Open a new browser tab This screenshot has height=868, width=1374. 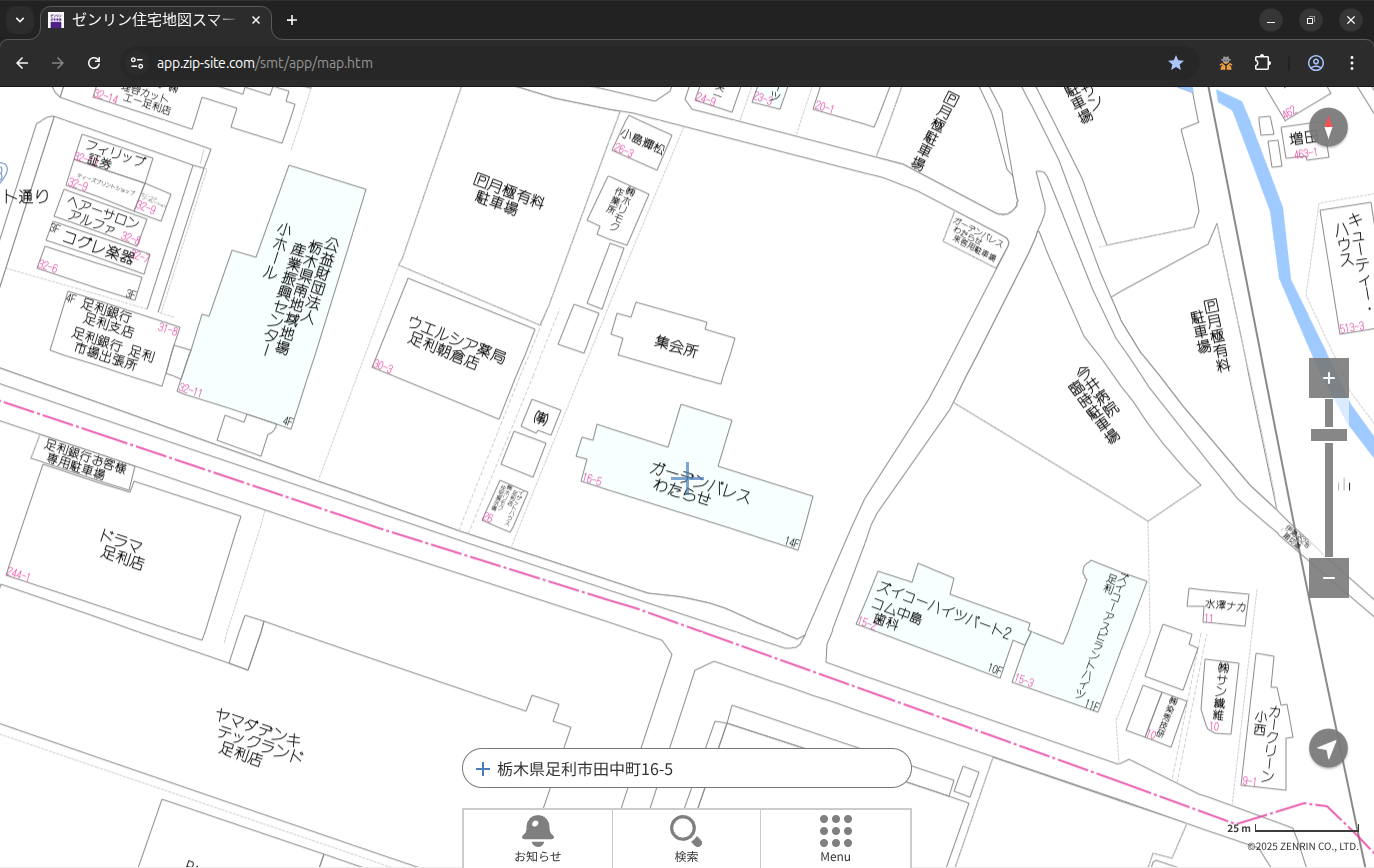coord(292,20)
